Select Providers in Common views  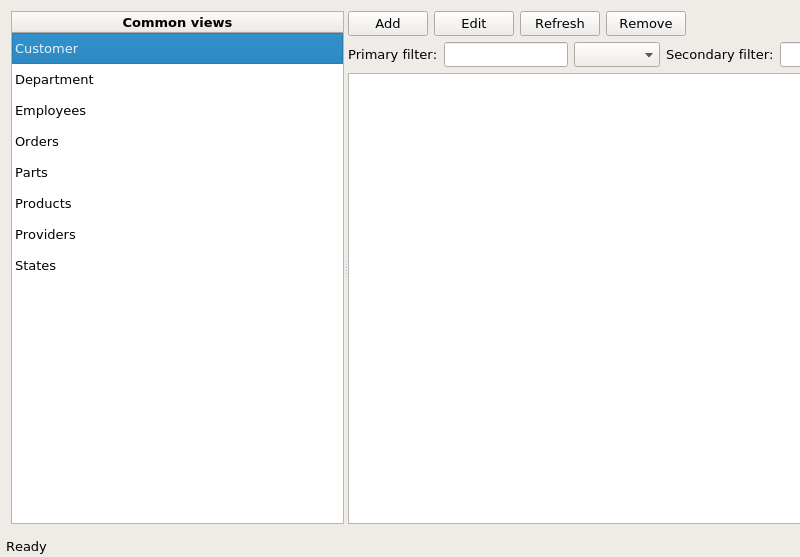(177, 235)
